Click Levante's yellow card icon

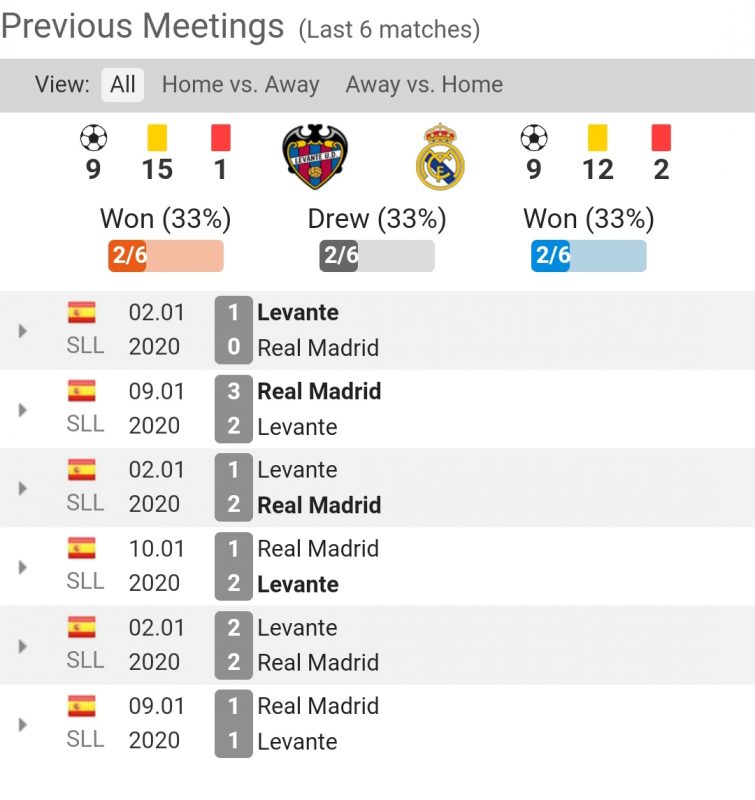[157, 137]
